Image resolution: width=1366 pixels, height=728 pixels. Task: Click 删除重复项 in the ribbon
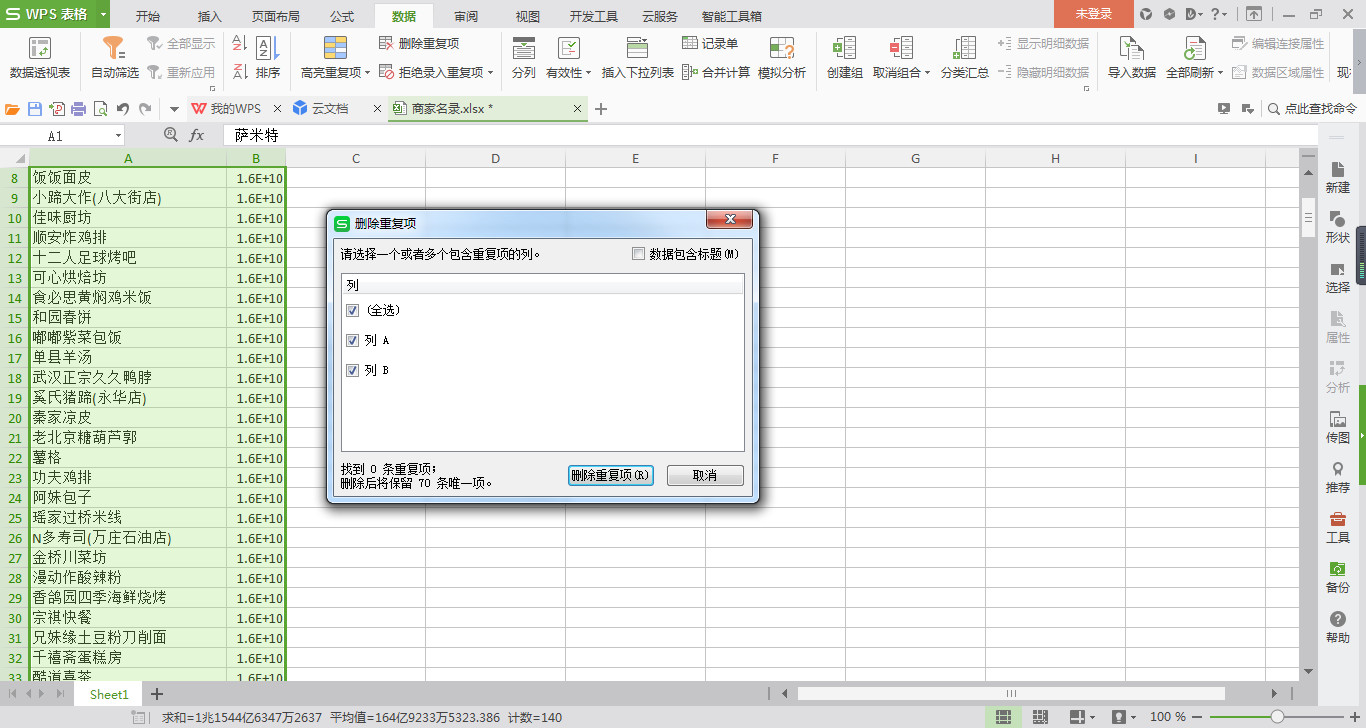(x=419, y=43)
